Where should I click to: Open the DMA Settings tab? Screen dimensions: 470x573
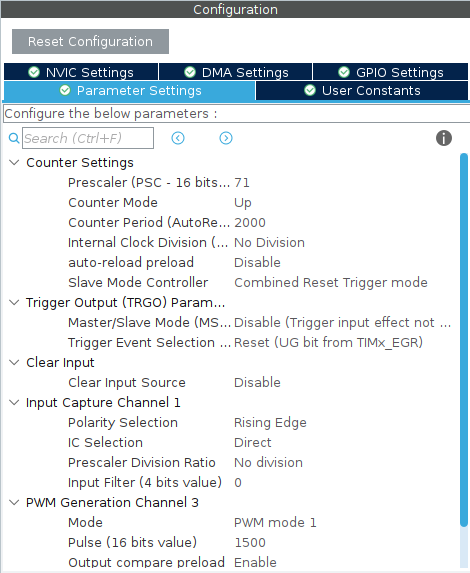click(x=236, y=72)
